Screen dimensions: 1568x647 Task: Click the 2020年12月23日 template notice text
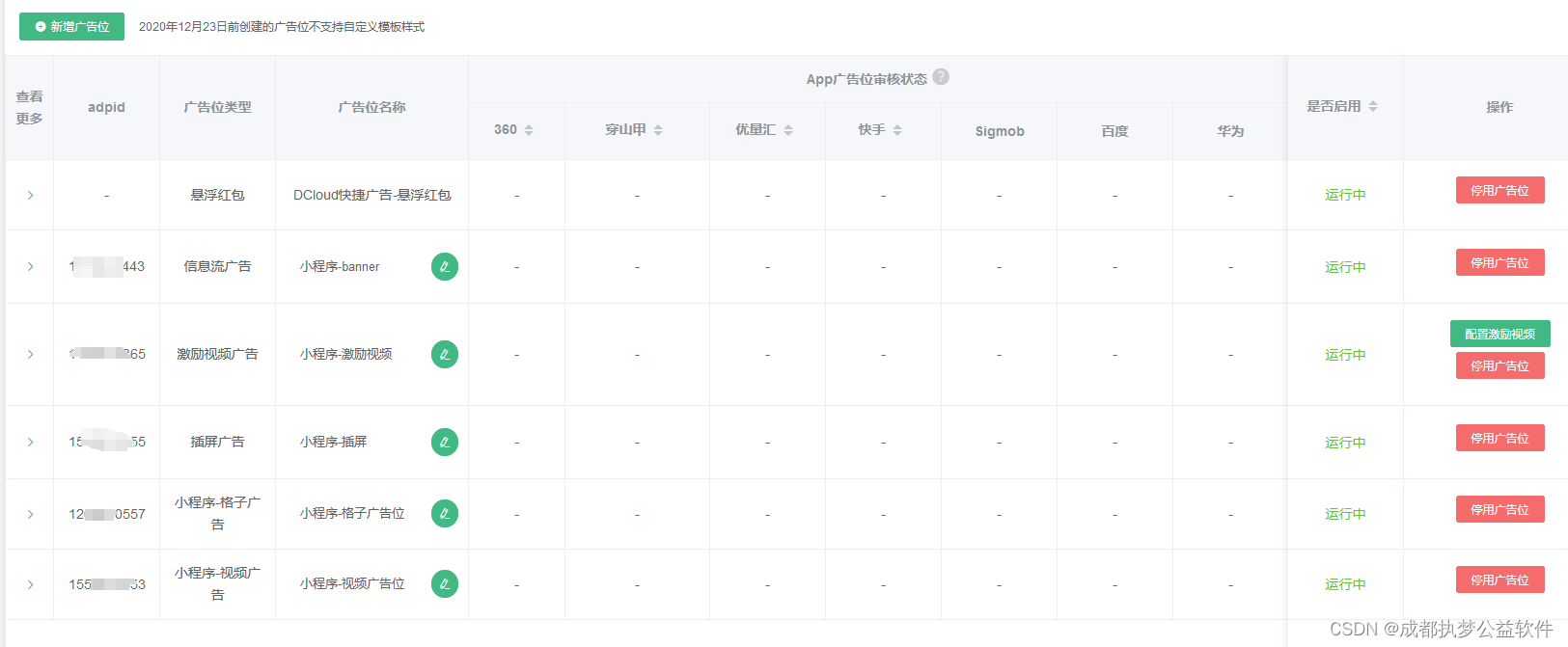282,27
